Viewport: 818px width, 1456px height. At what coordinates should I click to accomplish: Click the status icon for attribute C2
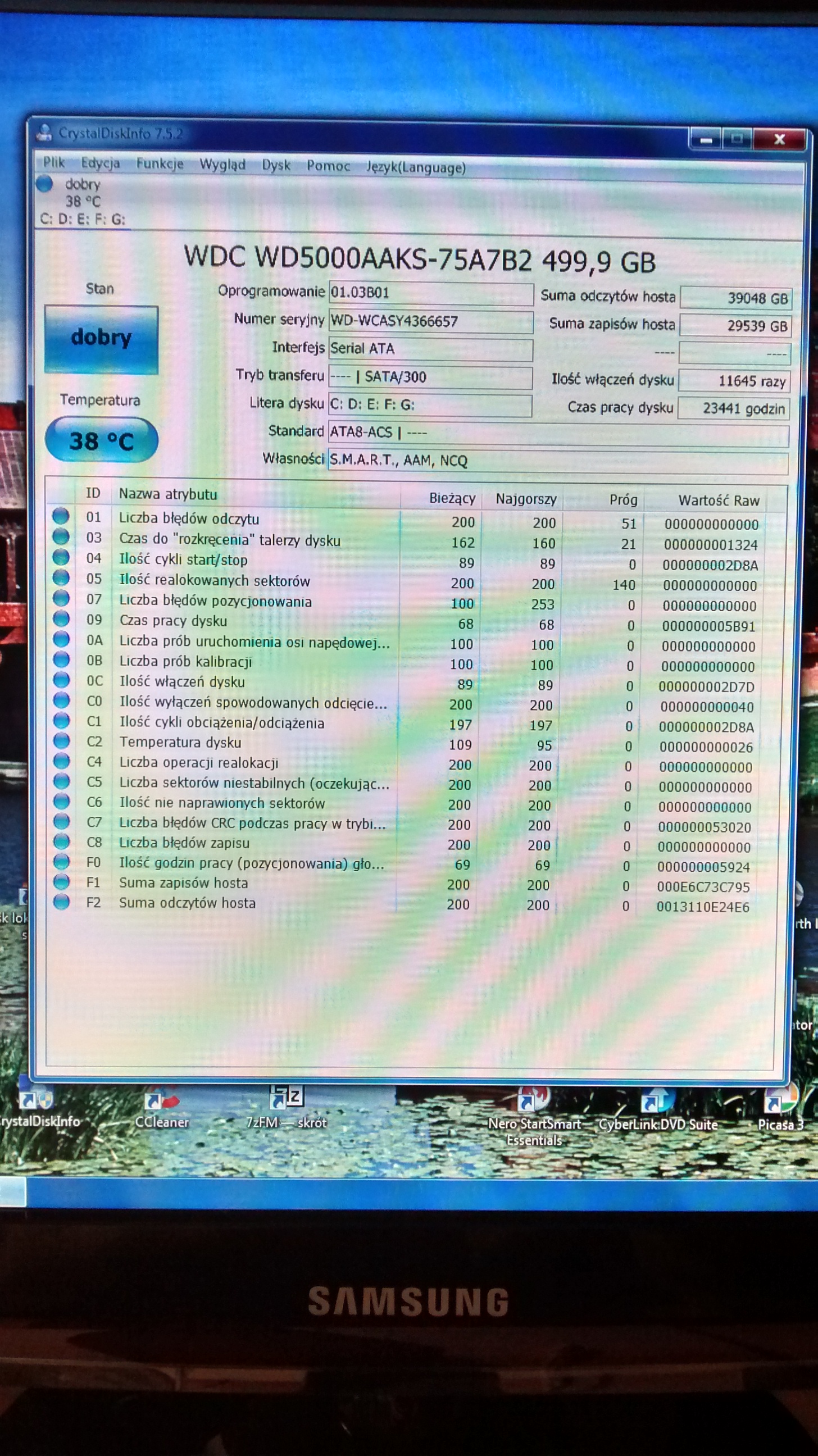click(61, 741)
